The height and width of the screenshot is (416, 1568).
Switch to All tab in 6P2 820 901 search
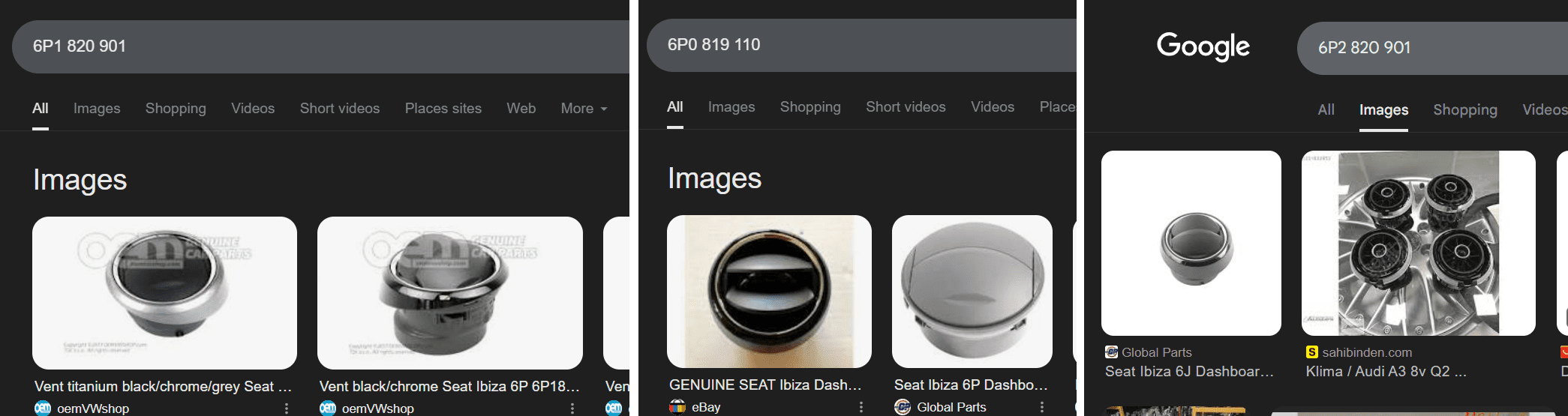point(1326,110)
